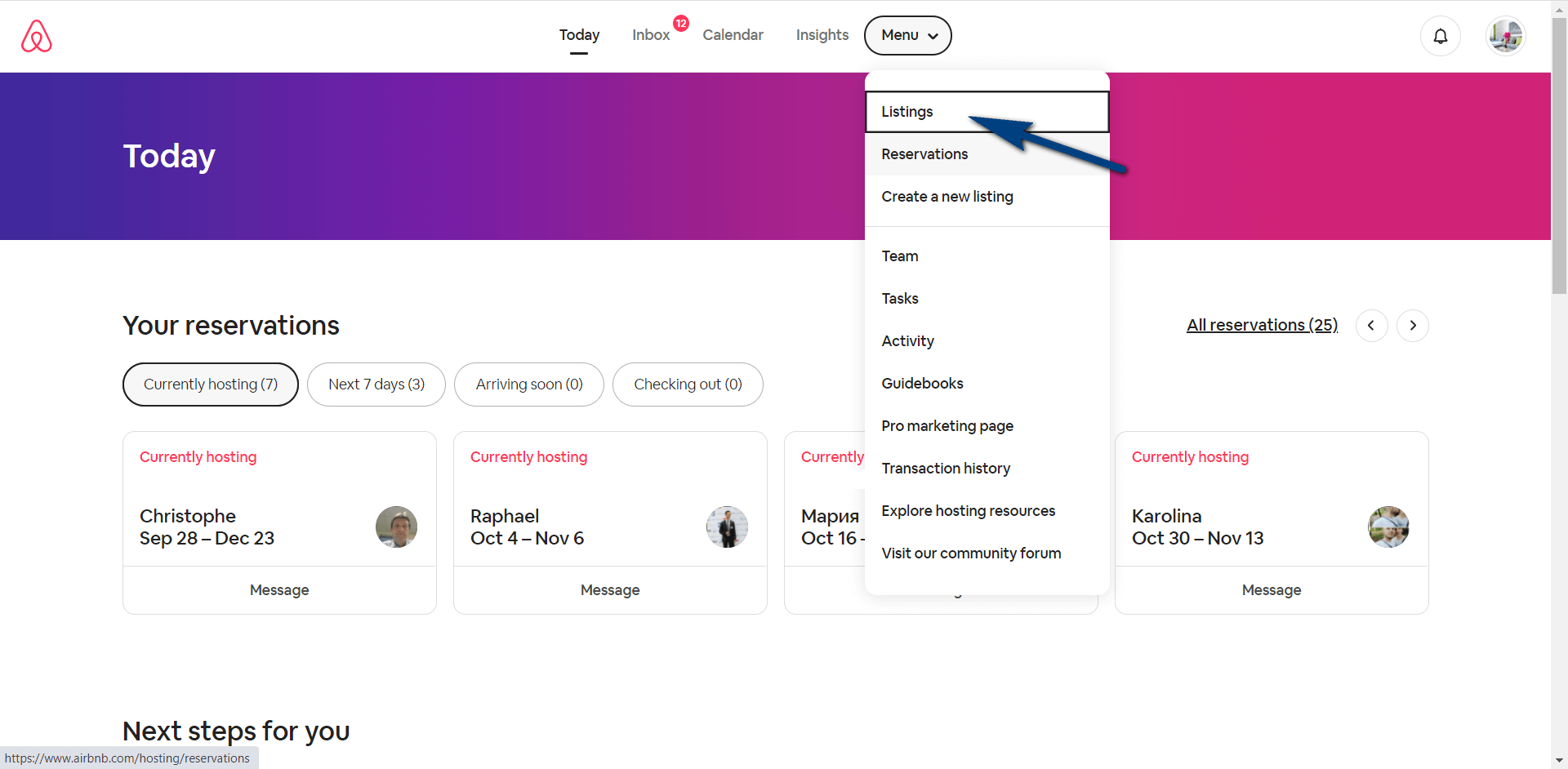The width and height of the screenshot is (1568, 769).
Task: Open Raphael's Oct 4 – Nov 6 reservation
Action: 610,499
